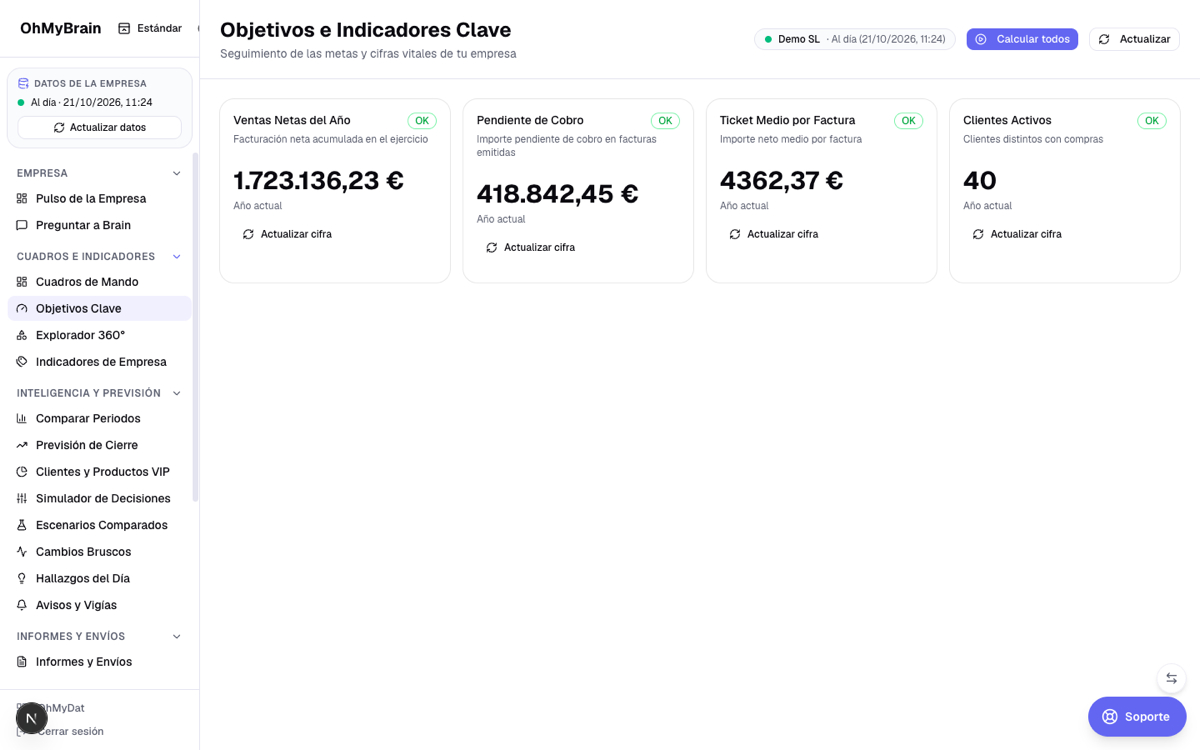Click Actualizar cifra under Ticket Medio por Factura
Viewport: 1200px width, 750px height.
click(x=774, y=234)
